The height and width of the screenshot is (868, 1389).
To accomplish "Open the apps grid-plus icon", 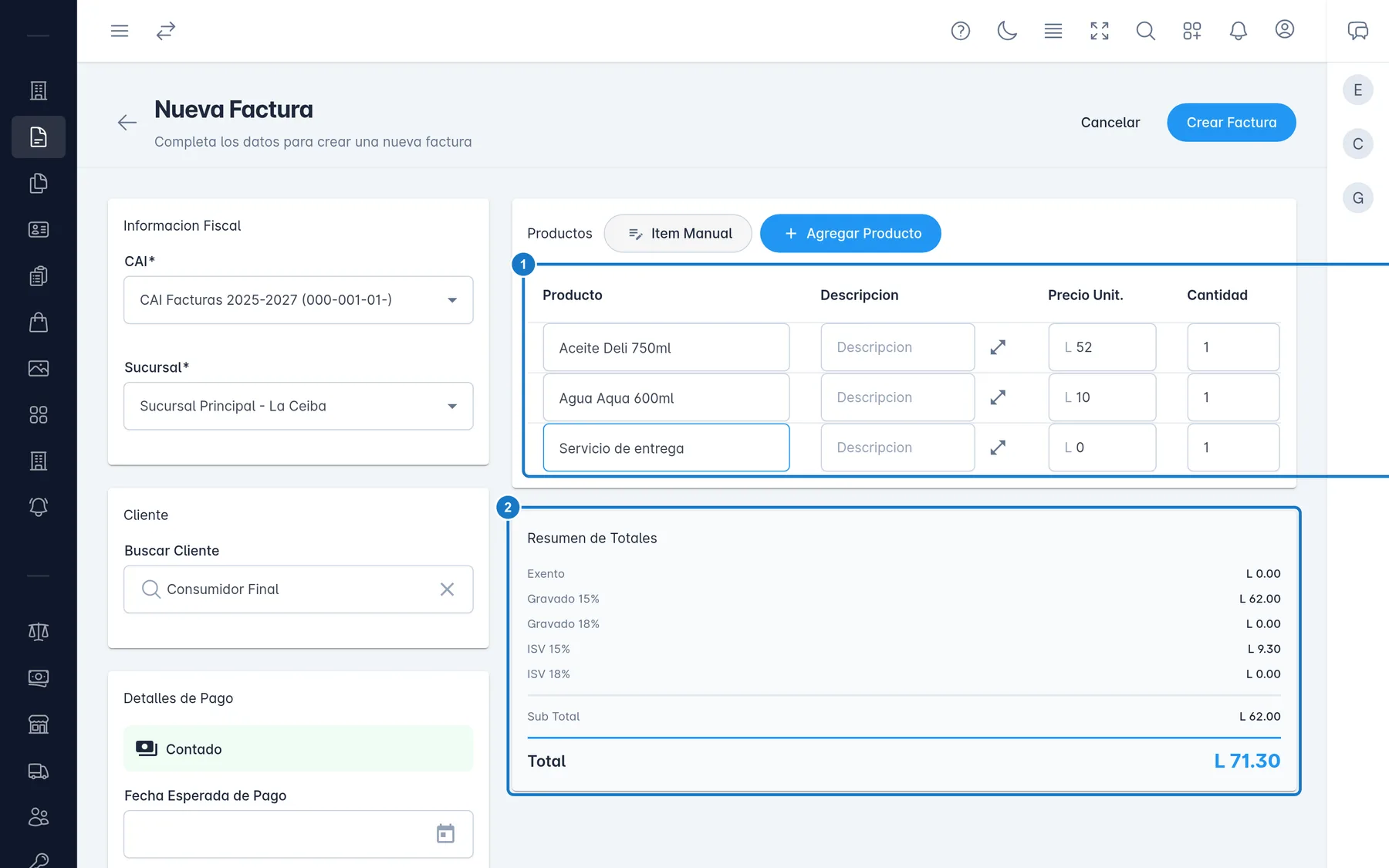I will tap(1192, 31).
